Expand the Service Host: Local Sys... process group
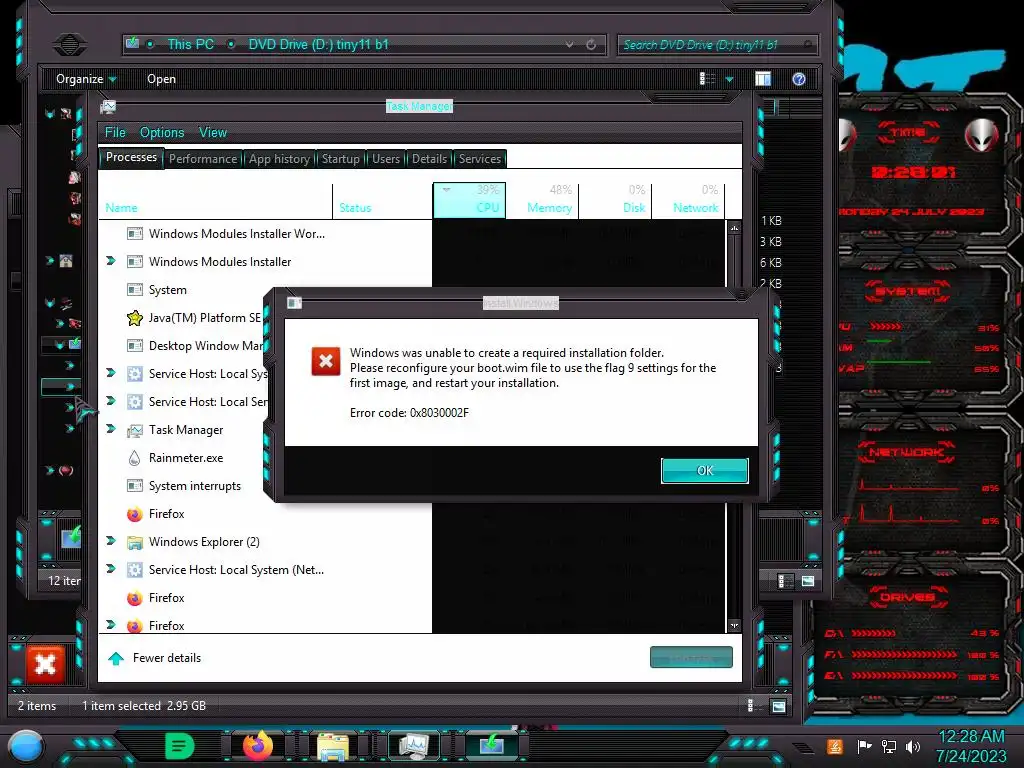This screenshot has height=768, width=1024. (x=111, y=373)
